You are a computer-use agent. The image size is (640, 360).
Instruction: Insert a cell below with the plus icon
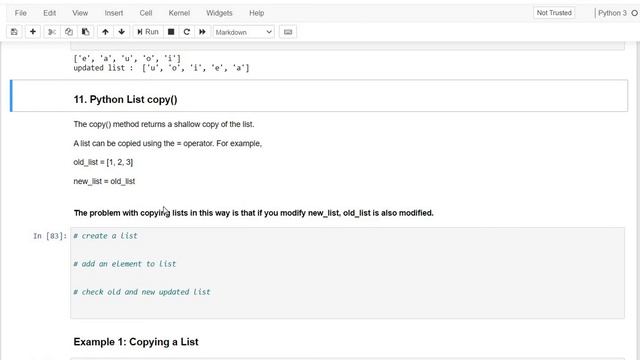[33, 32]
